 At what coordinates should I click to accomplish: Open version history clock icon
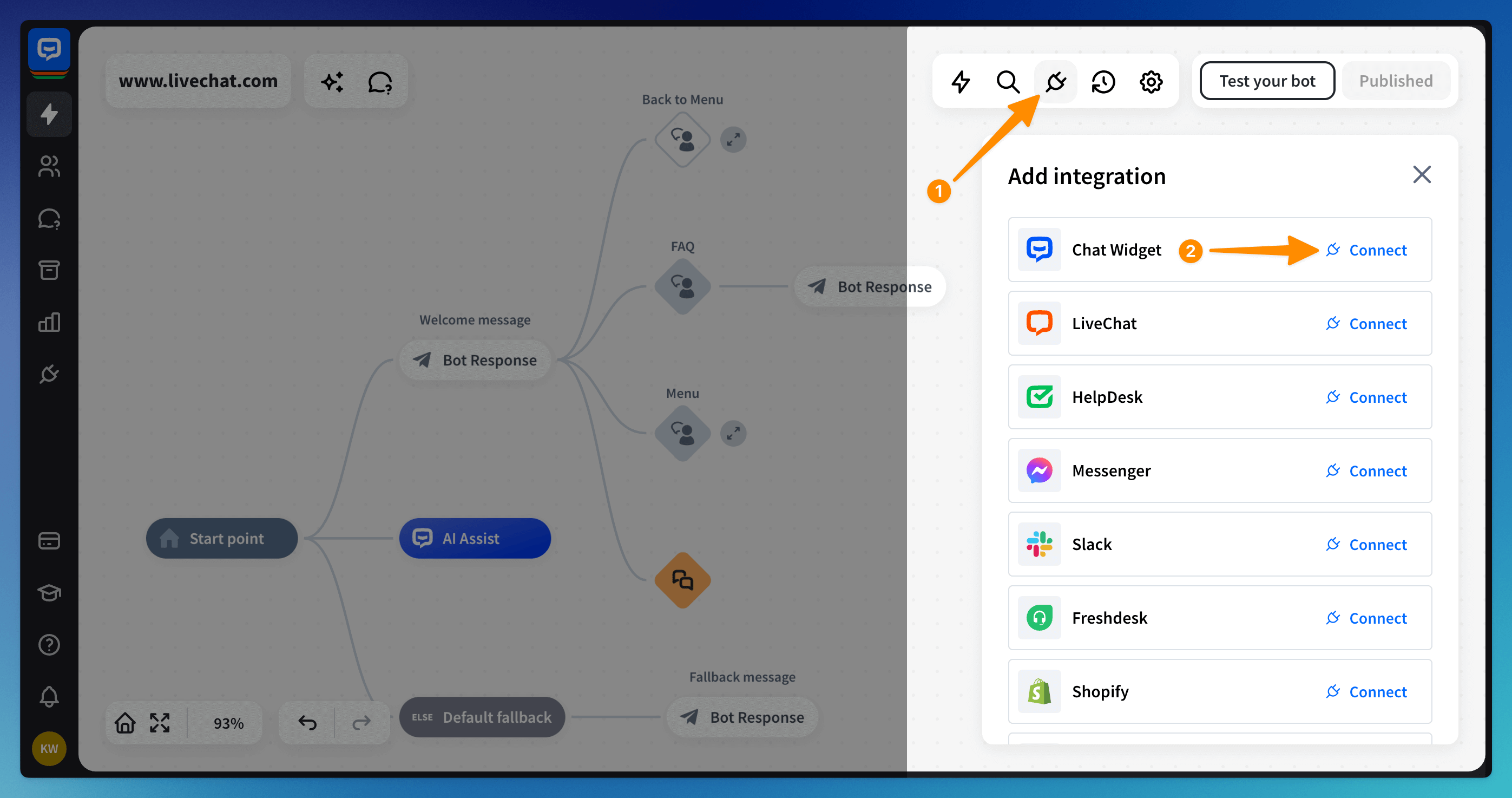pos(1103,82)
